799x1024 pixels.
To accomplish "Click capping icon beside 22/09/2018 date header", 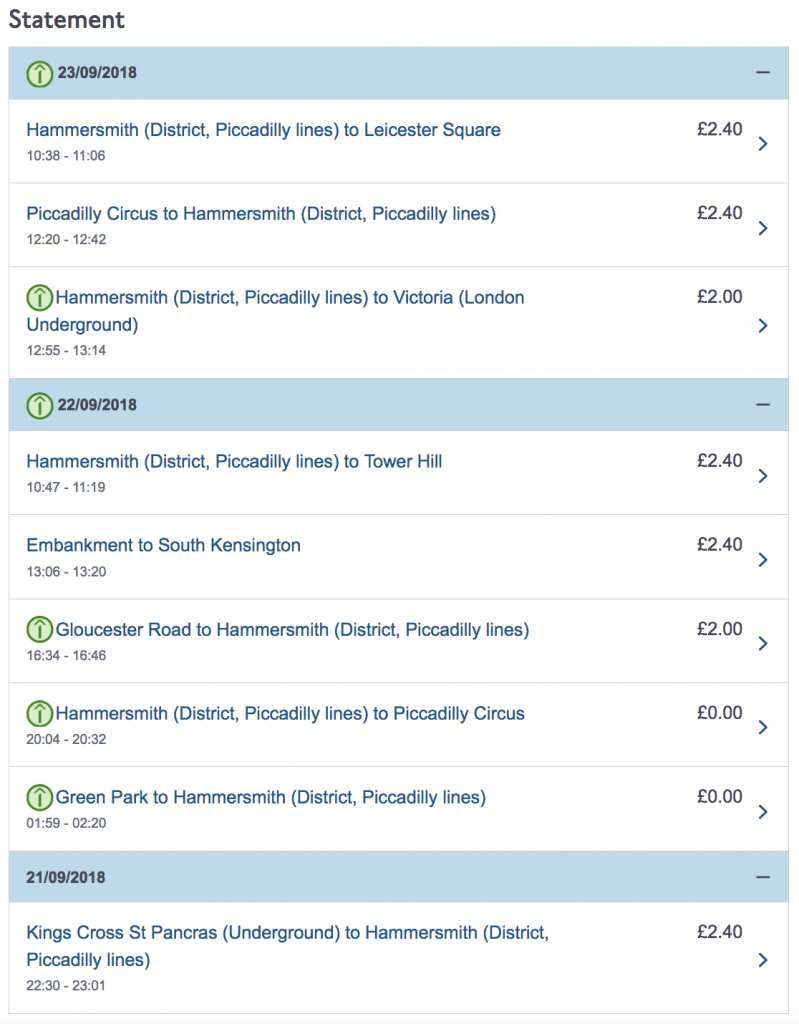I will point(39,405).
